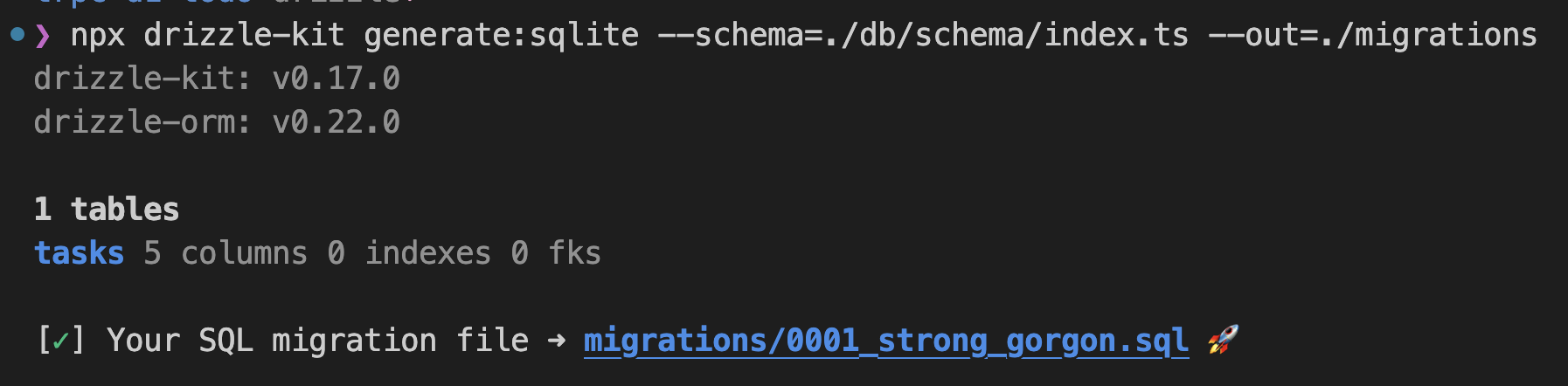Image resolution: width=1568 pixels, height=386 pixels.
Task: Click the purple prompt chevron
Action: 42,36
